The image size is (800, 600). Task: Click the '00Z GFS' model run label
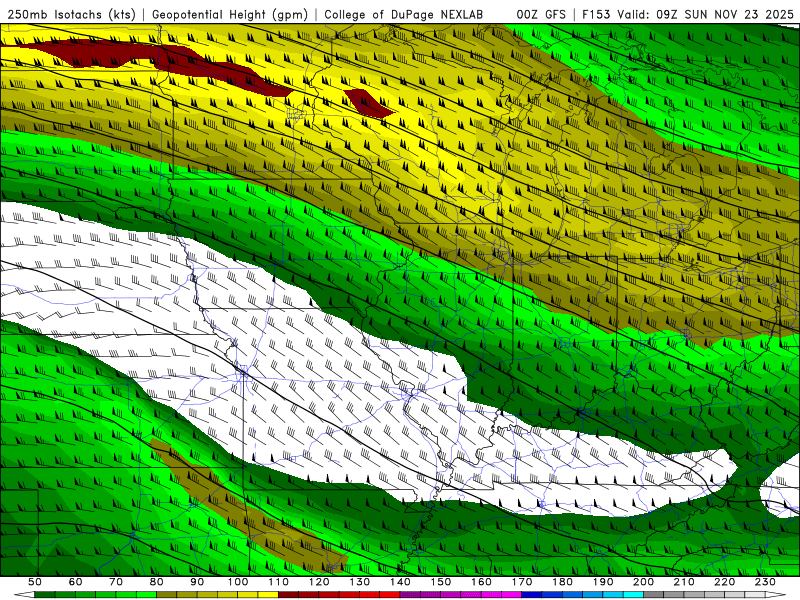[x=541, y=14]
